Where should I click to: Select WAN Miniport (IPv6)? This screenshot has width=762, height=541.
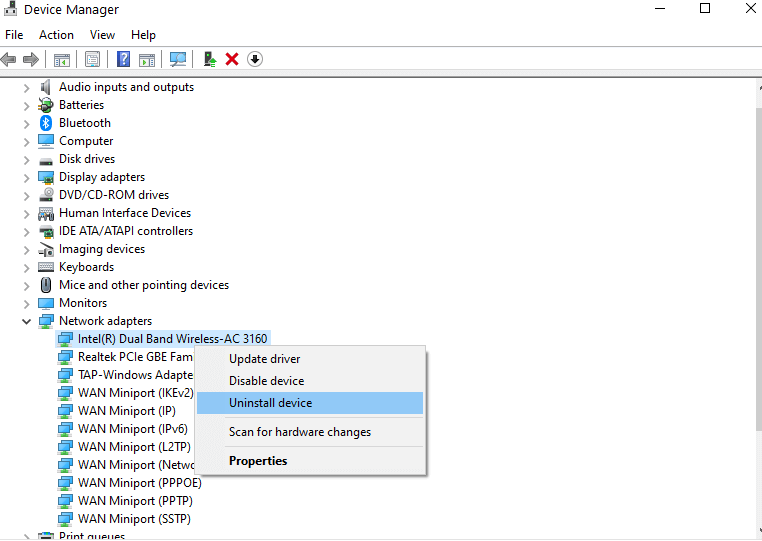click(133, 429)
